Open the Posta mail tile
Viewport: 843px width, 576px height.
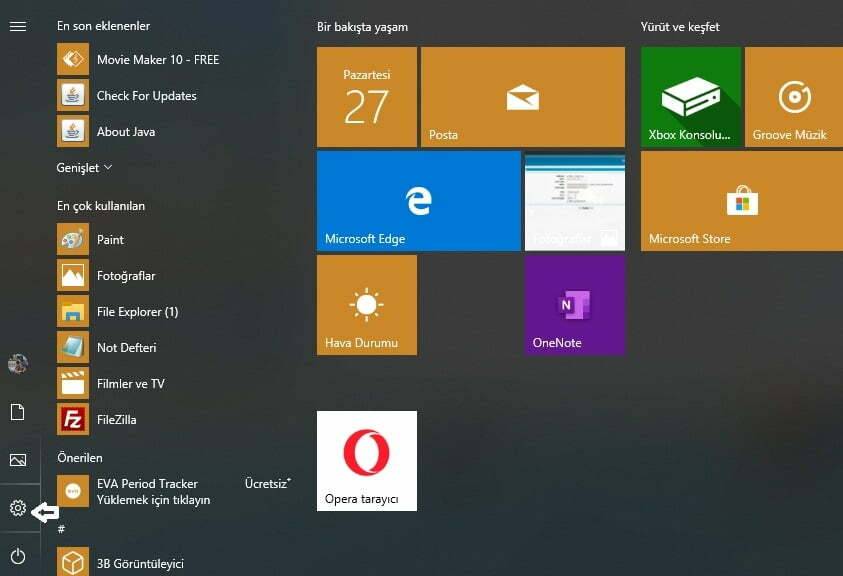coord(523,97)
